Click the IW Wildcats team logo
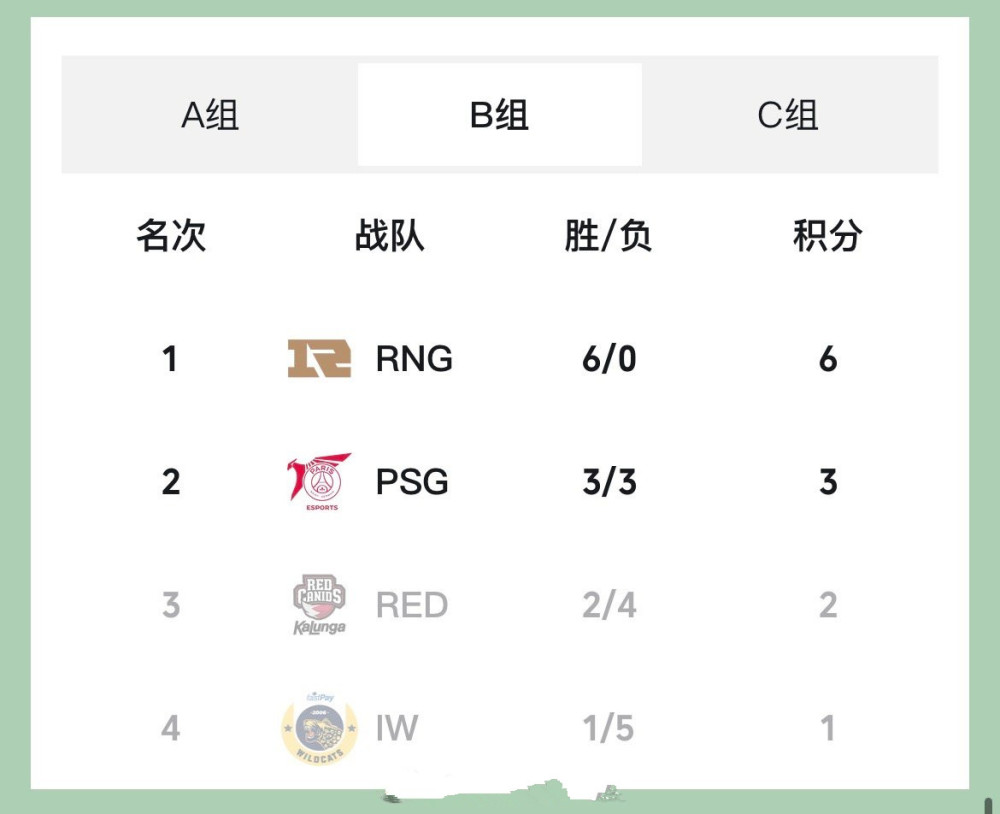Image resolution: width=1000 pixels, height=814 pixels. [319, 728]
